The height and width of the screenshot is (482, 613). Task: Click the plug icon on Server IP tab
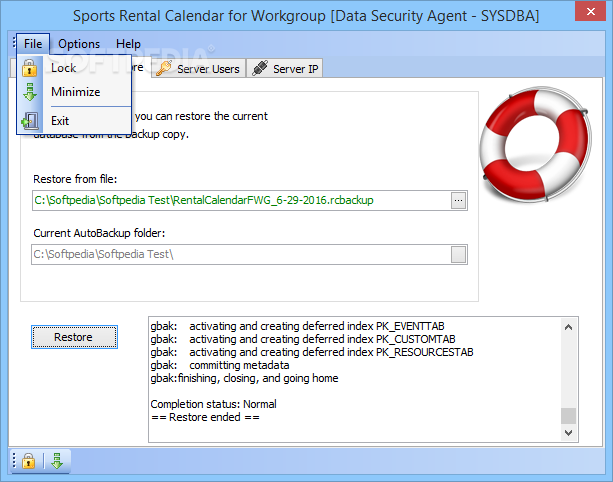pos(260,68)
